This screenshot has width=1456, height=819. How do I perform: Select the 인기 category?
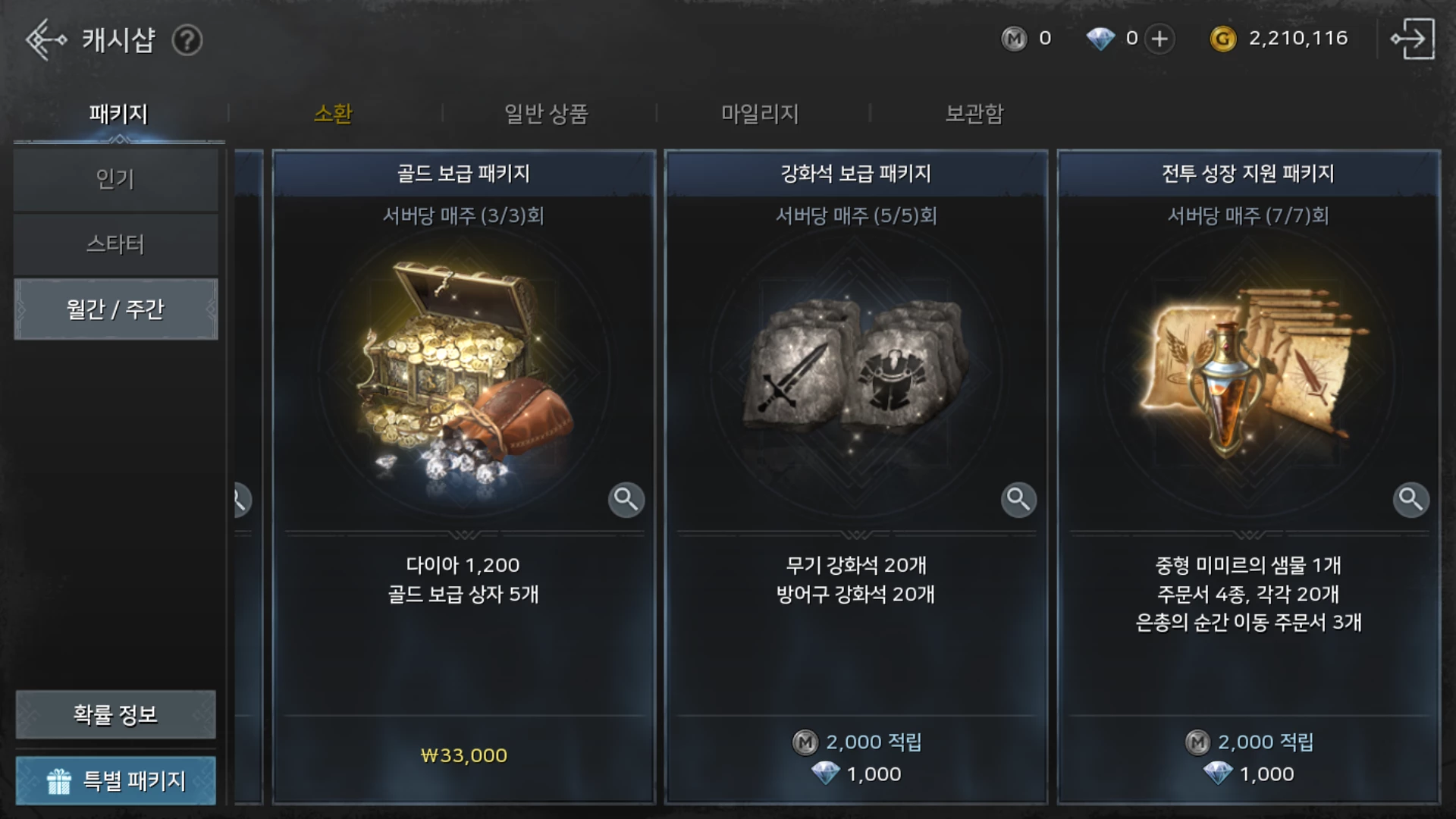(x=115, y=180)
